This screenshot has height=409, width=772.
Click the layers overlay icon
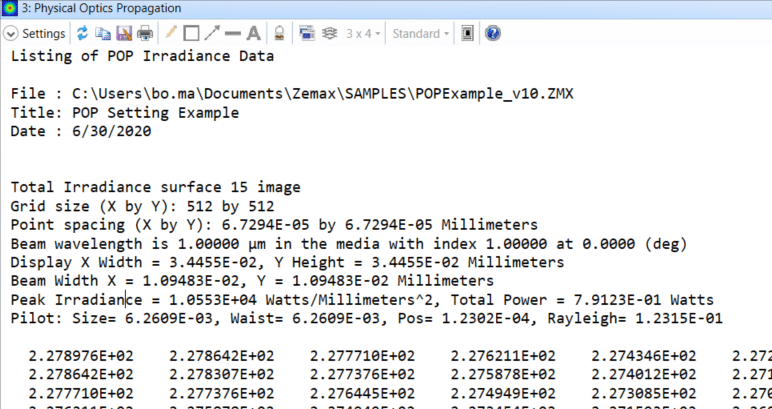[328, 33]
